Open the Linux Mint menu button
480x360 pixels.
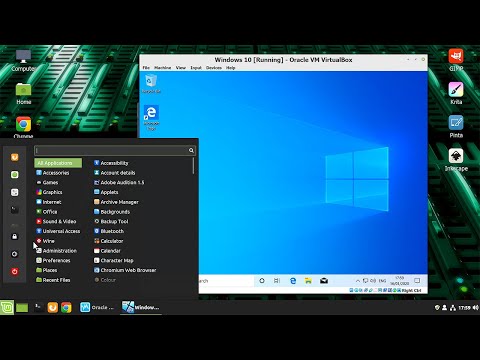(7, 307)
